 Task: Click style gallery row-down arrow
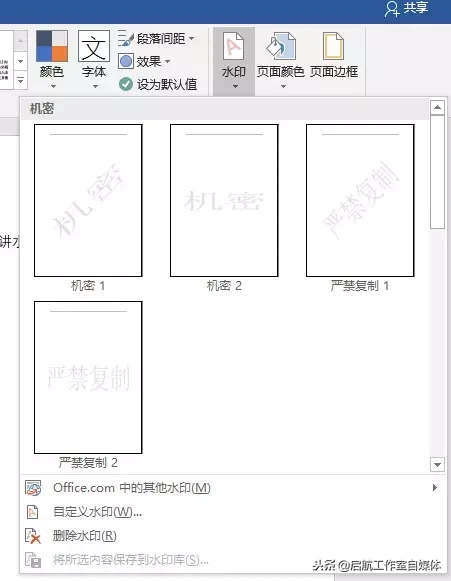click(x=21, y=62)
